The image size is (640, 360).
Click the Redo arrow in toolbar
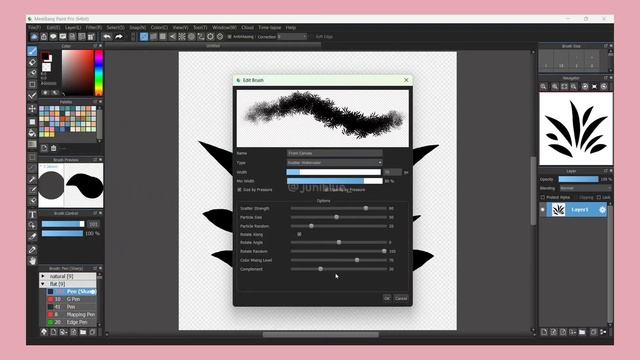click(119, 37)
